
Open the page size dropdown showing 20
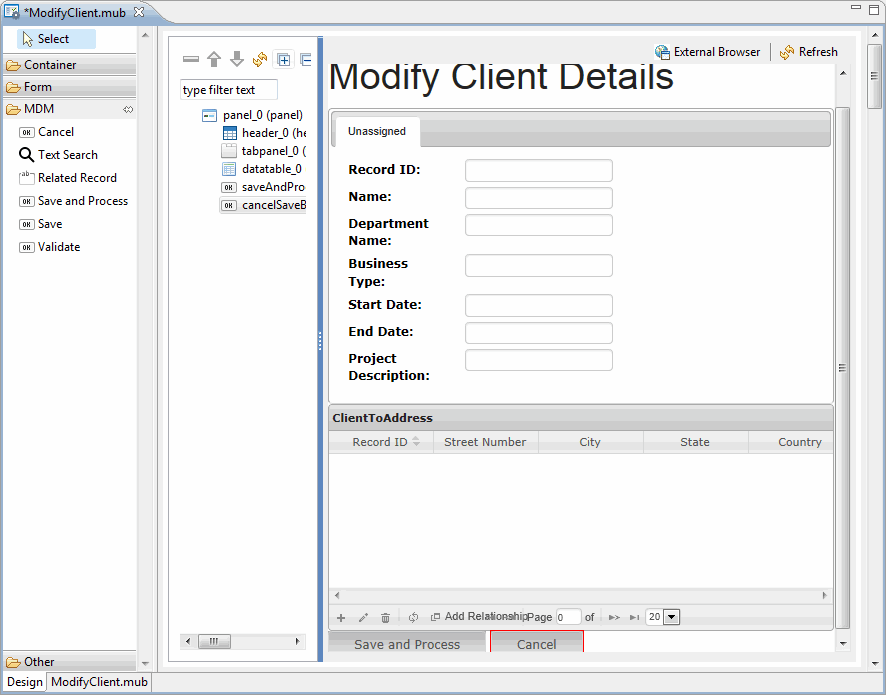(x=671, y=617)
